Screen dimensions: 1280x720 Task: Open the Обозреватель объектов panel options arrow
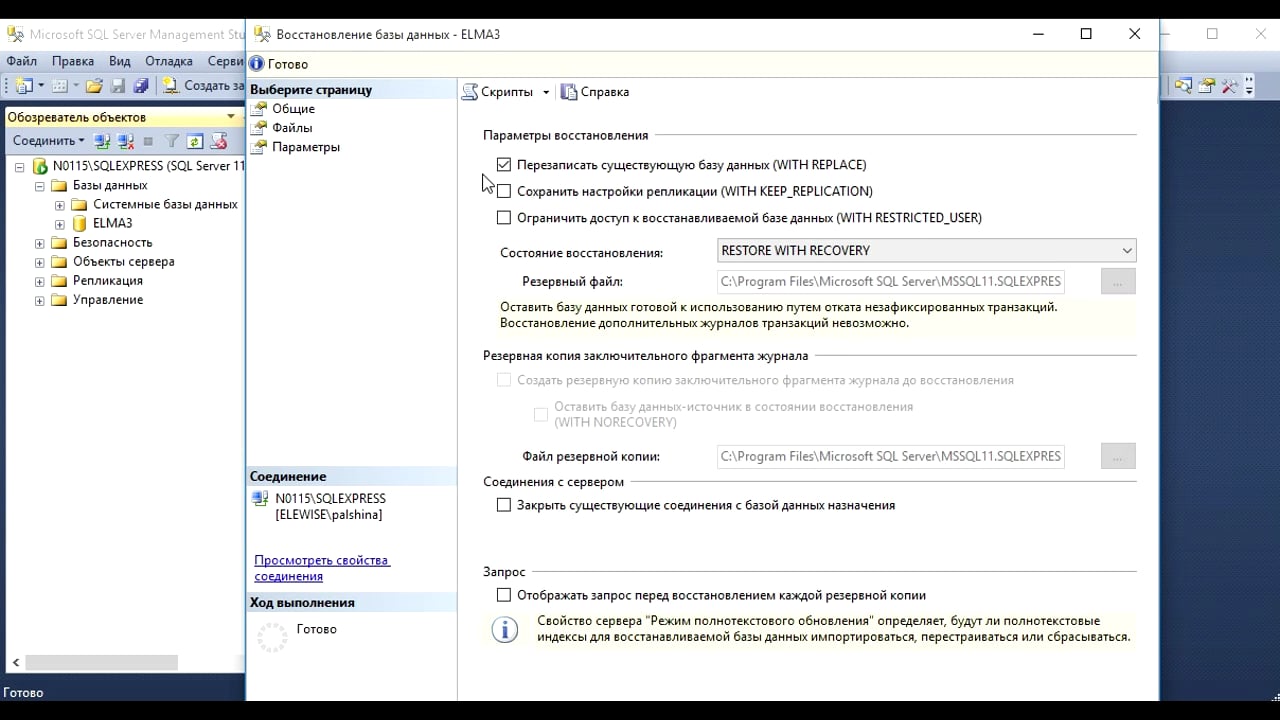(231, 117)
